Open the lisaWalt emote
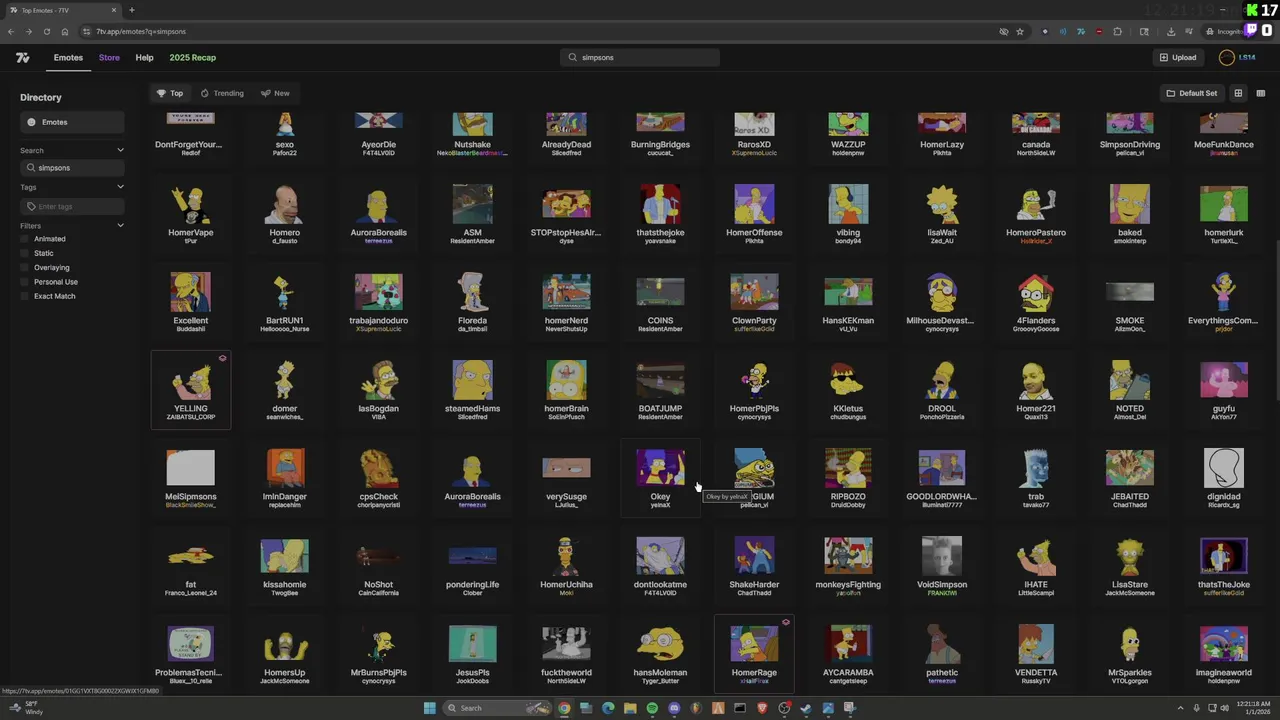 tap(942, 213)
